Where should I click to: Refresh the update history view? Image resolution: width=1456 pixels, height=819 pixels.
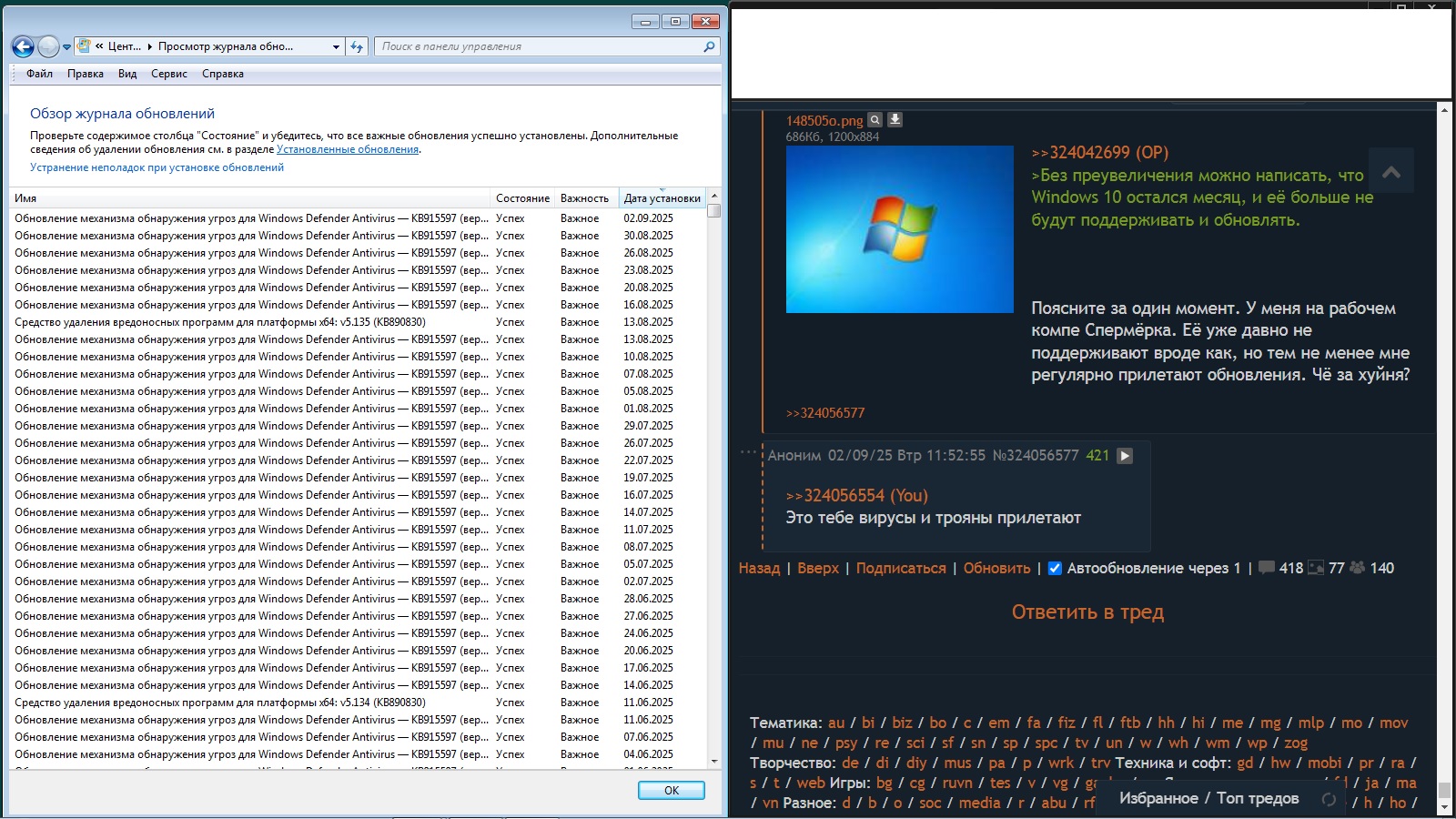[357, 46]
